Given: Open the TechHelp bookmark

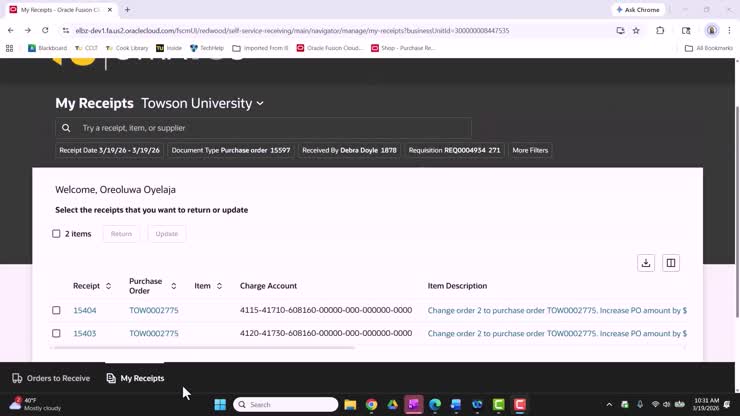Looking at the screenshot, I should pos(207,48).
